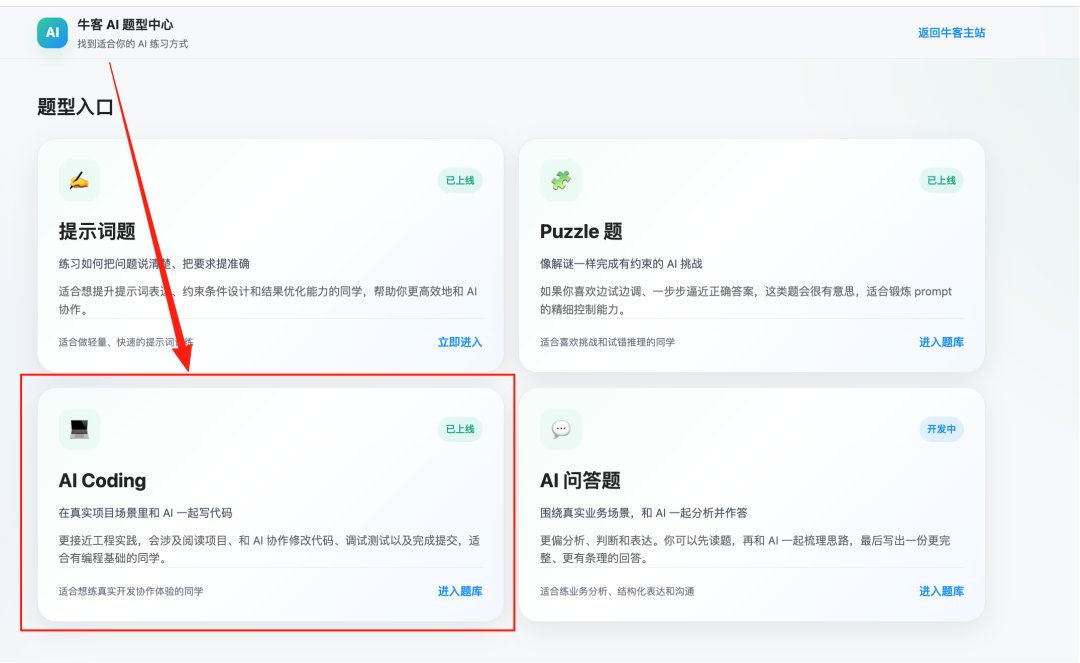The height and width of the screenshot is (663, 1080).
Task: Click 进入题库 on the Puzzle 题 card
Action: tap(942, 342)
